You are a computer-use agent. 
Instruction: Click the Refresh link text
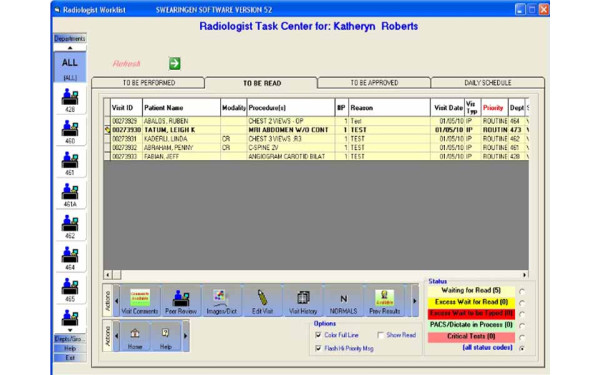(x=127, y=64)
